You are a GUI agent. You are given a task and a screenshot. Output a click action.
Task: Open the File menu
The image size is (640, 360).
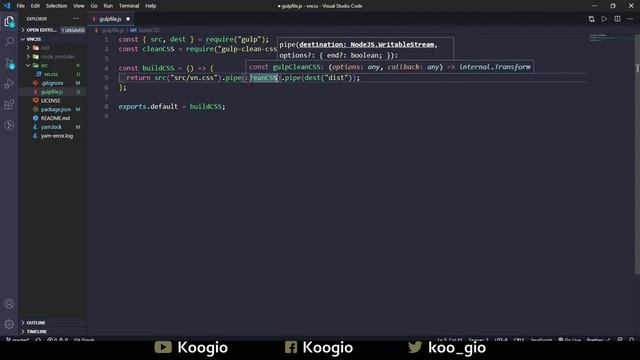pos(20,6)
